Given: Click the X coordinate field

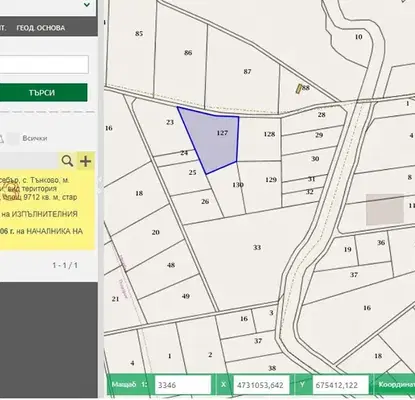Looking at the screenshot, I should click(261, 385).
